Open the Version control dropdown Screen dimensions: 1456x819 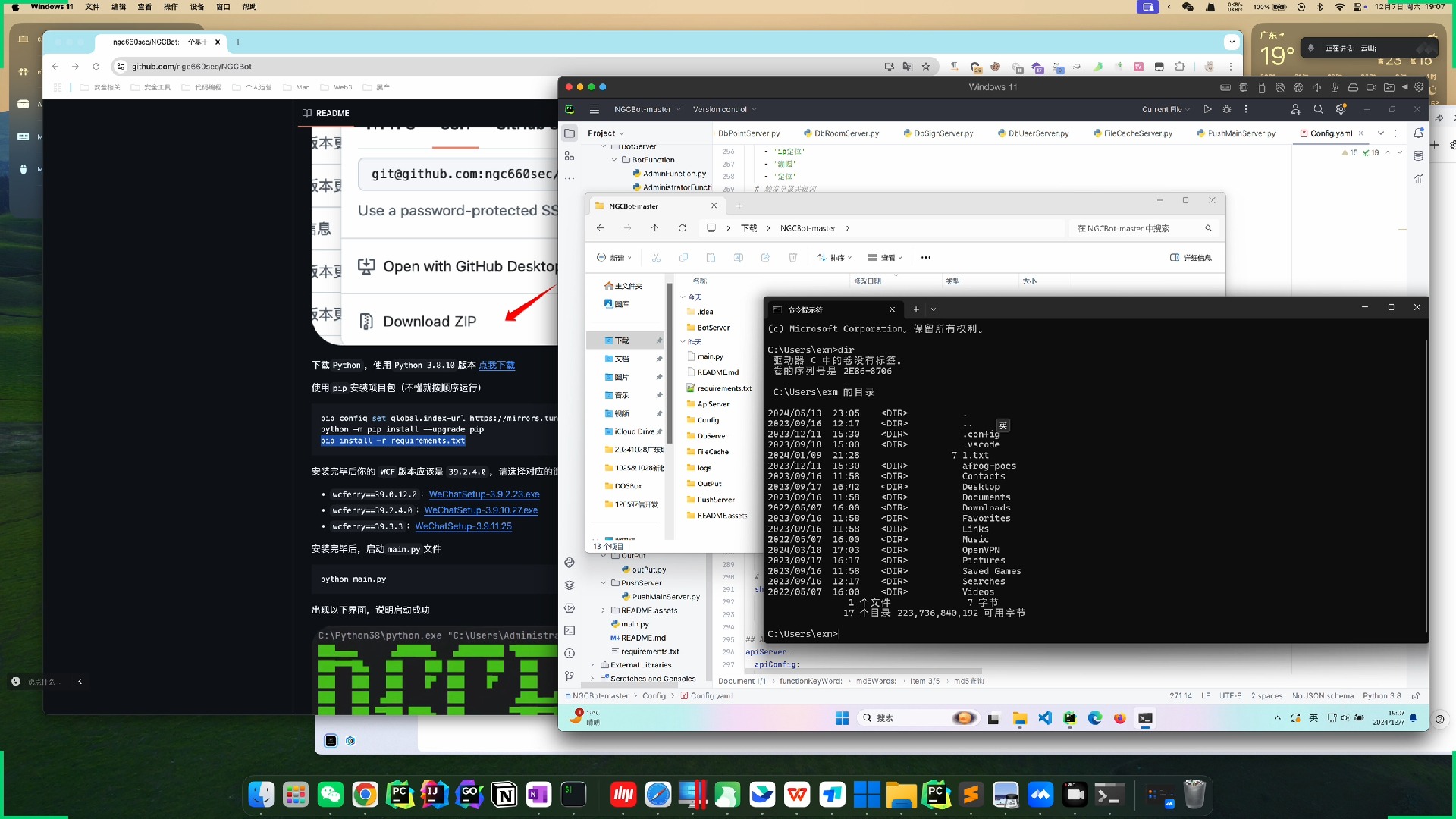point(724,109)
